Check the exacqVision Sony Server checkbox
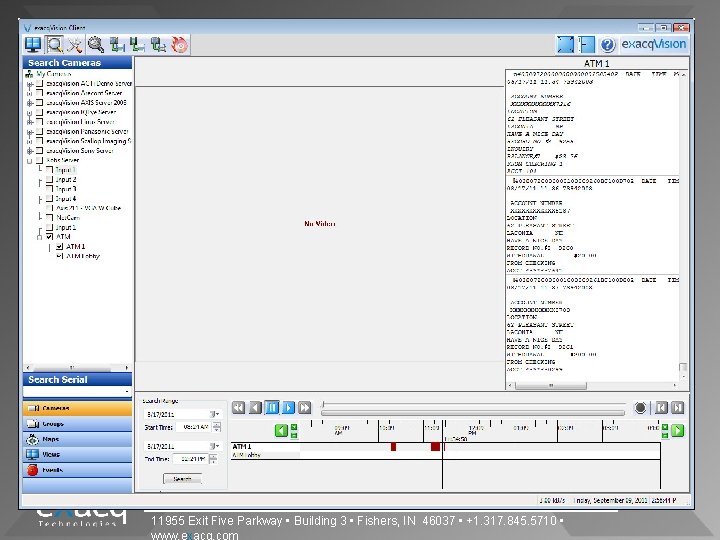The height and width of the screenshot is (540, 720). tap(39, 151)
